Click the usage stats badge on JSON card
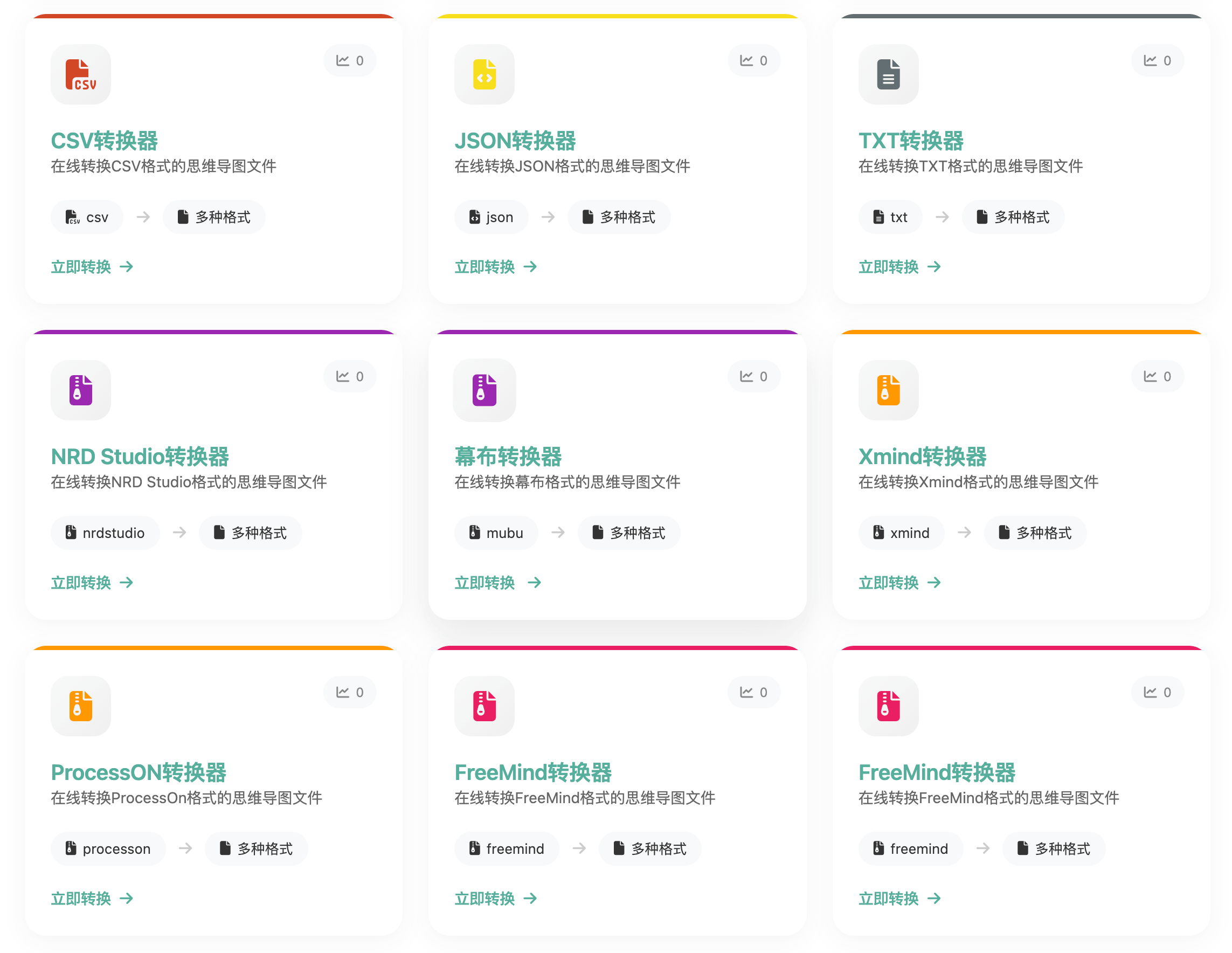1232x953 pixels. pyautogui.click(x=753, y=60)
